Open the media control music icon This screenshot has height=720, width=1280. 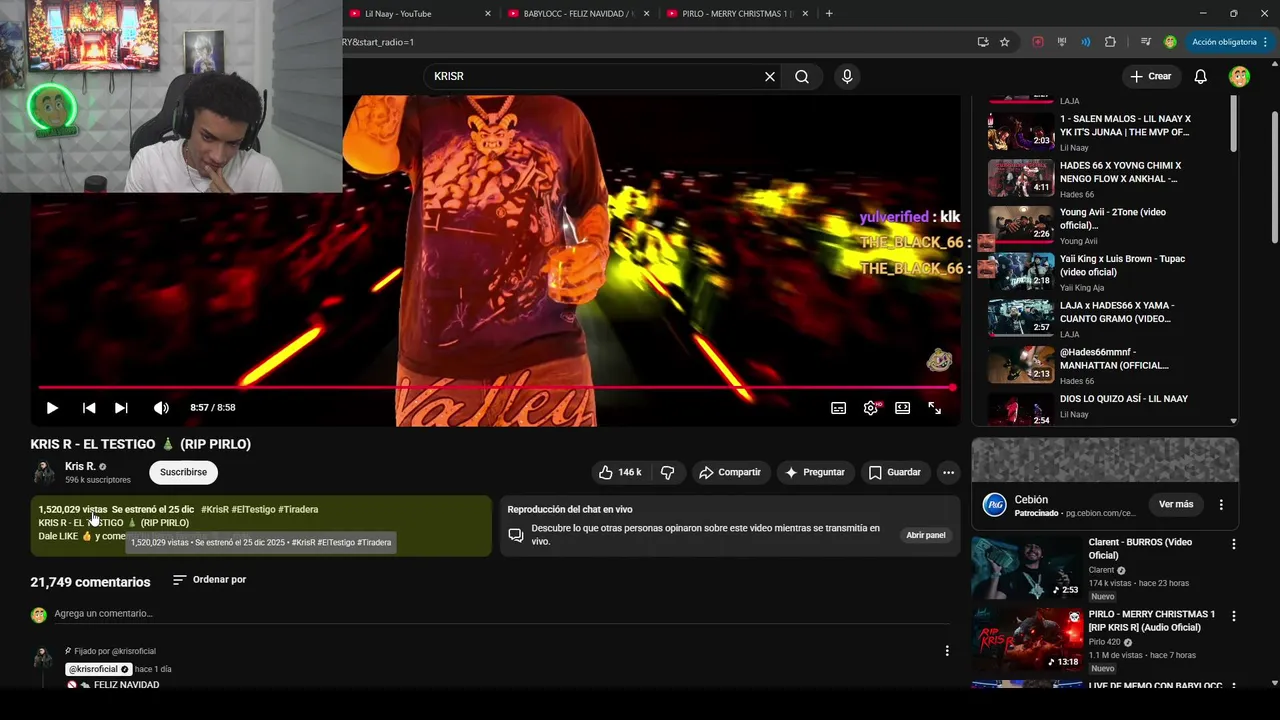(x=1146, y=42)
